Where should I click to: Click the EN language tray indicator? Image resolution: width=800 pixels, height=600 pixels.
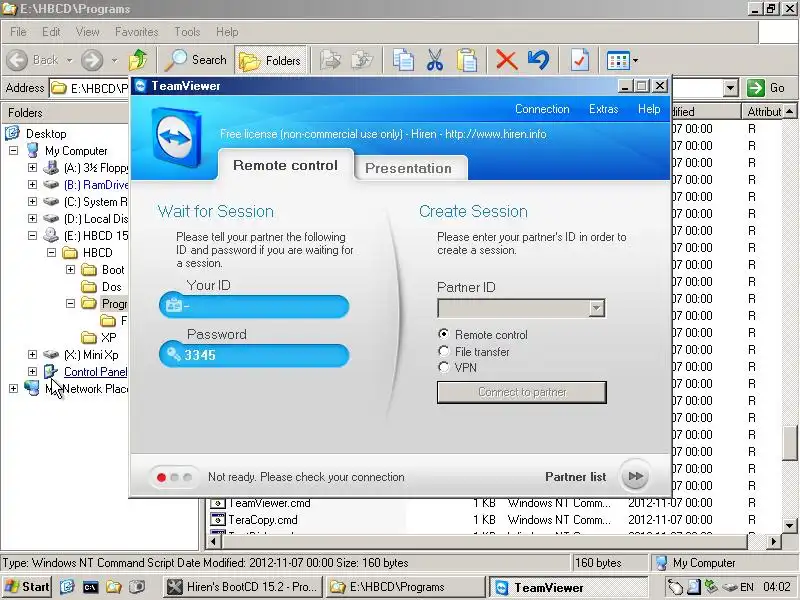click(746, 587)
